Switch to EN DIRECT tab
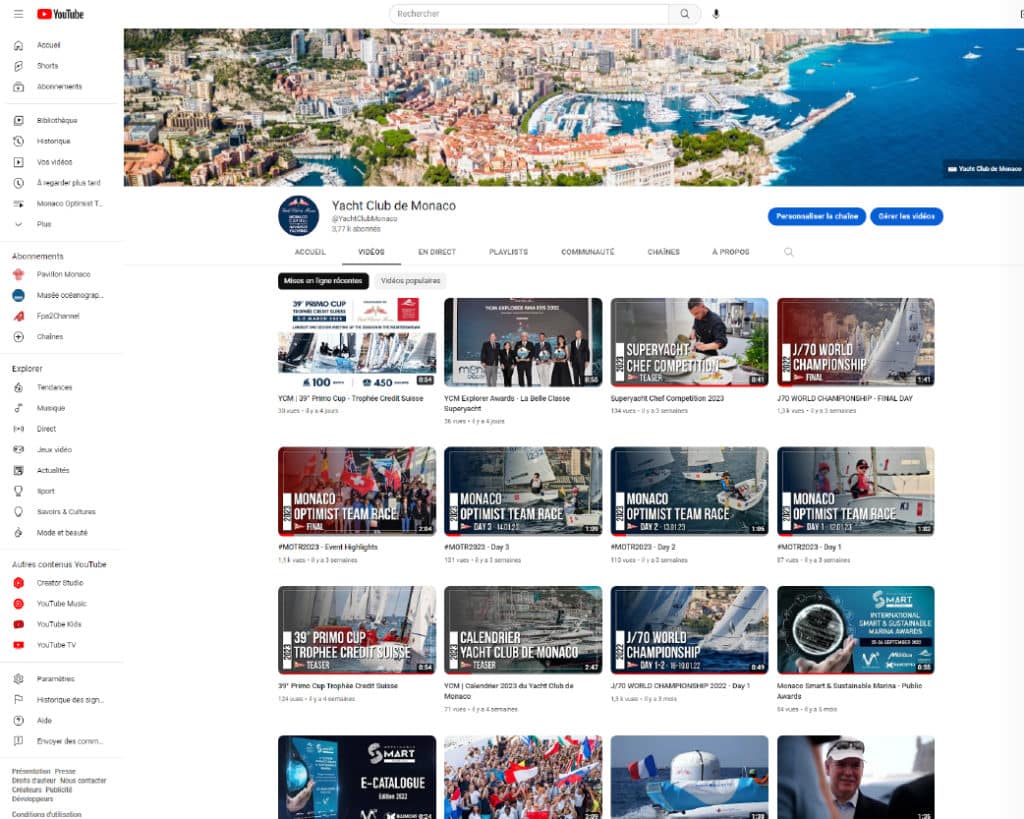Screen dimensions: 1024x819 pyautogui.click(x=437, y=252)
